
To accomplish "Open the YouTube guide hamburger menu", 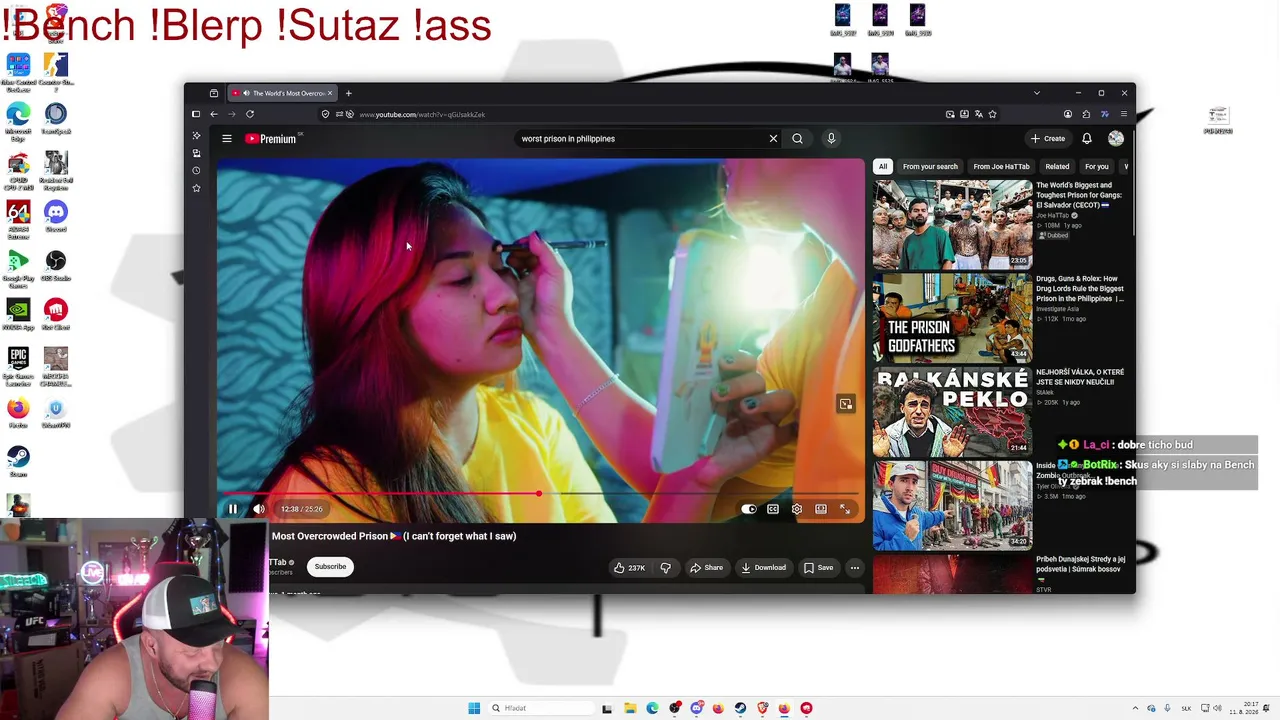I will (x=227, y=139).
